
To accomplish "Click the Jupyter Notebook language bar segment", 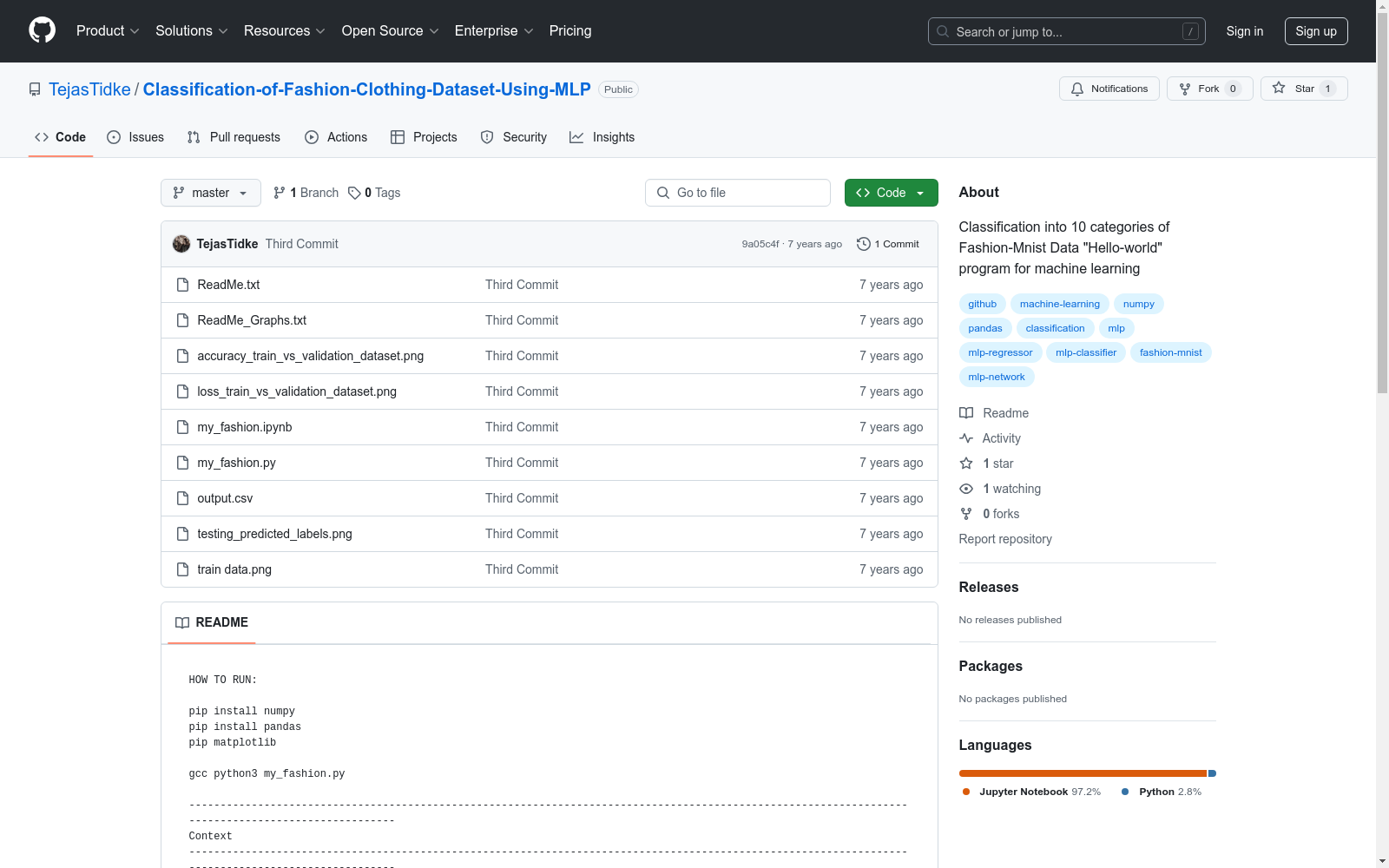I will (1083, 773).
